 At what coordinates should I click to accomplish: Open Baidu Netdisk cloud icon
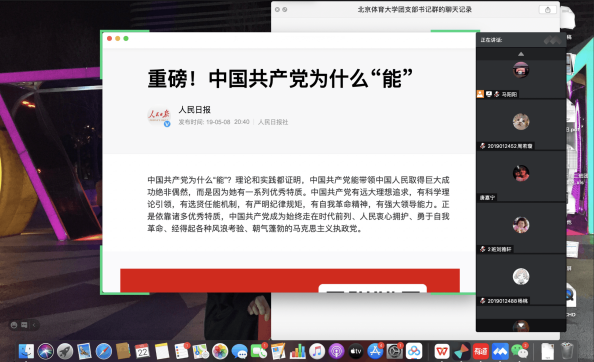coord(414,352)
